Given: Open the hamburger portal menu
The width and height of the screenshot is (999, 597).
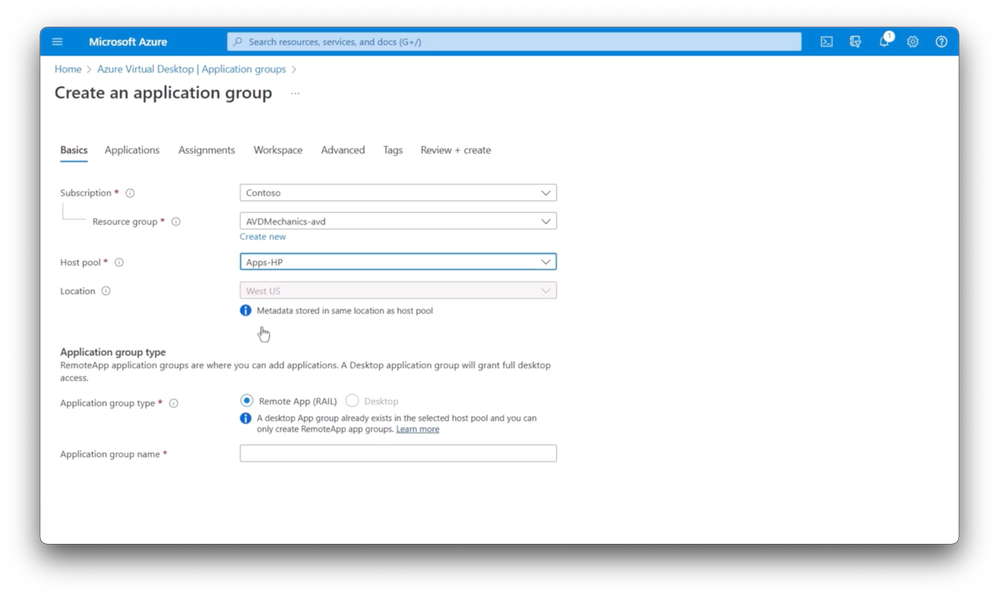Looking at the screenshot, I should 57,41.
